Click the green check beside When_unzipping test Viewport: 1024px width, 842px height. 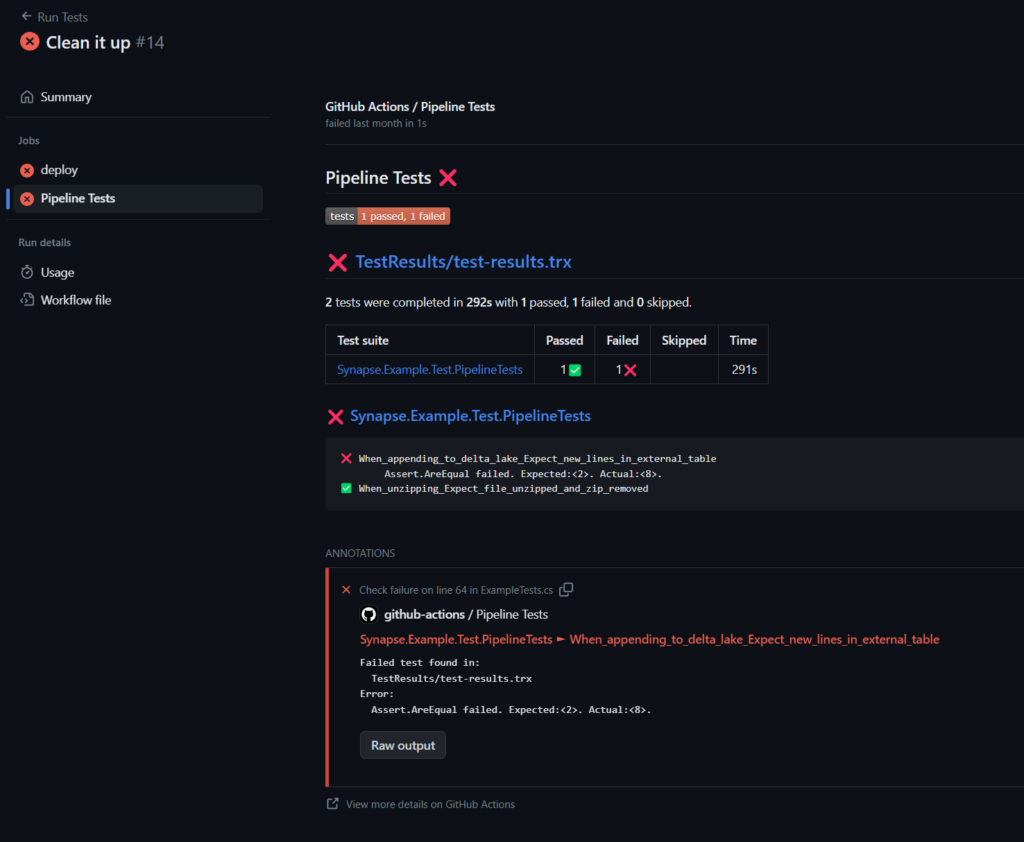pyautogui.click(x=346, y=488)
